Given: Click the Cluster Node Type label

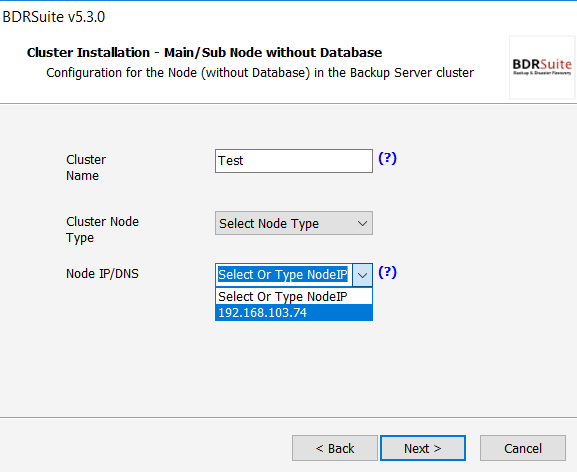Looking at the screenshot, I should point(102,230).
